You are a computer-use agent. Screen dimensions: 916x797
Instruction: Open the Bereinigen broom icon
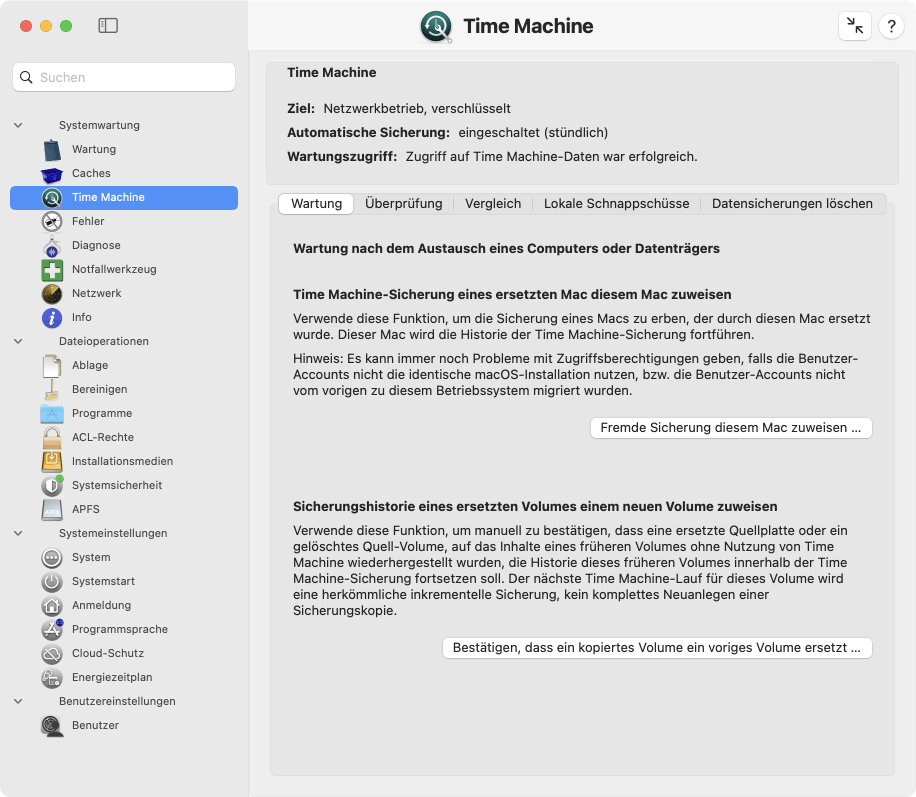click(x=52, y=389)
